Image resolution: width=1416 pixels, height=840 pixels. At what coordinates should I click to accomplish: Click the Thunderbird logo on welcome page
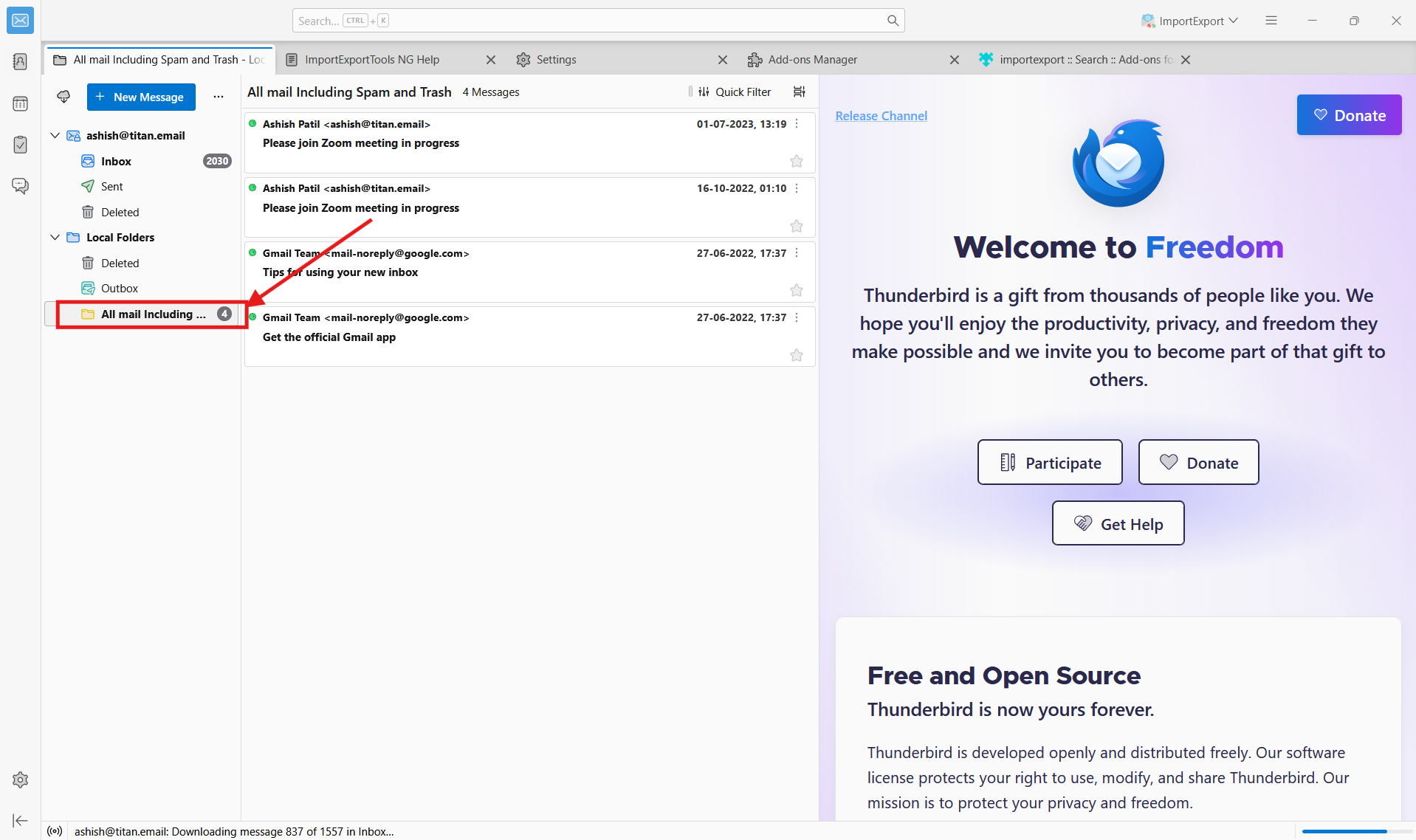(x=1118, y=163)
